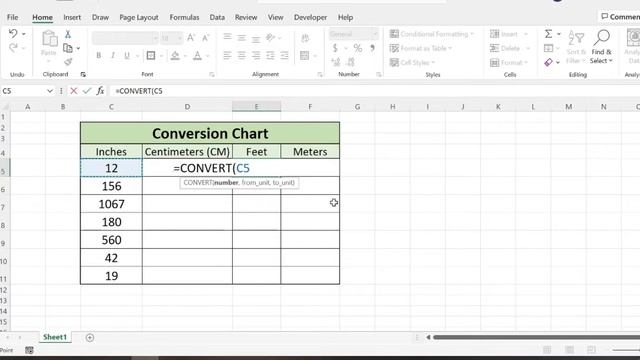The image size is (640, 360).
Task: Open Conditional Formatting dropdown
Action: (432, 34)
